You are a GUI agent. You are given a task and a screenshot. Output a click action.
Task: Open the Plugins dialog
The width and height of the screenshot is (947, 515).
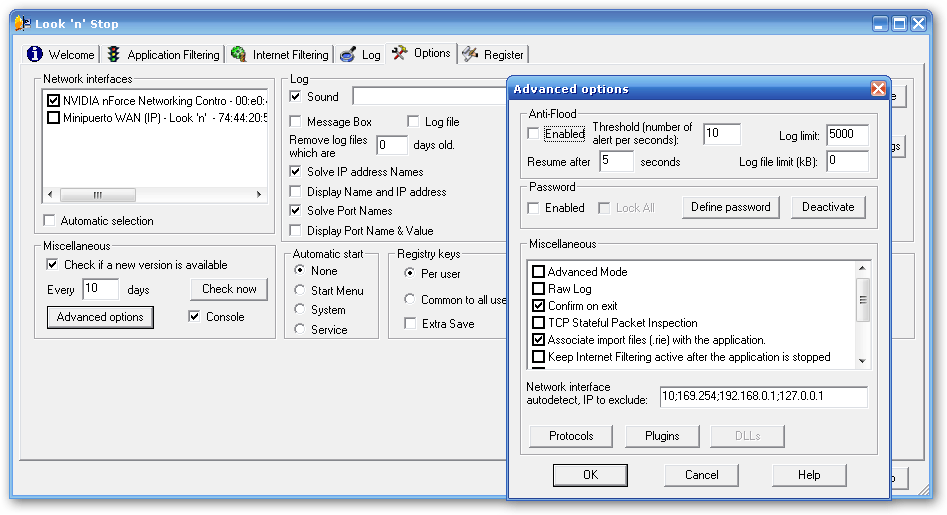[663, 436]
